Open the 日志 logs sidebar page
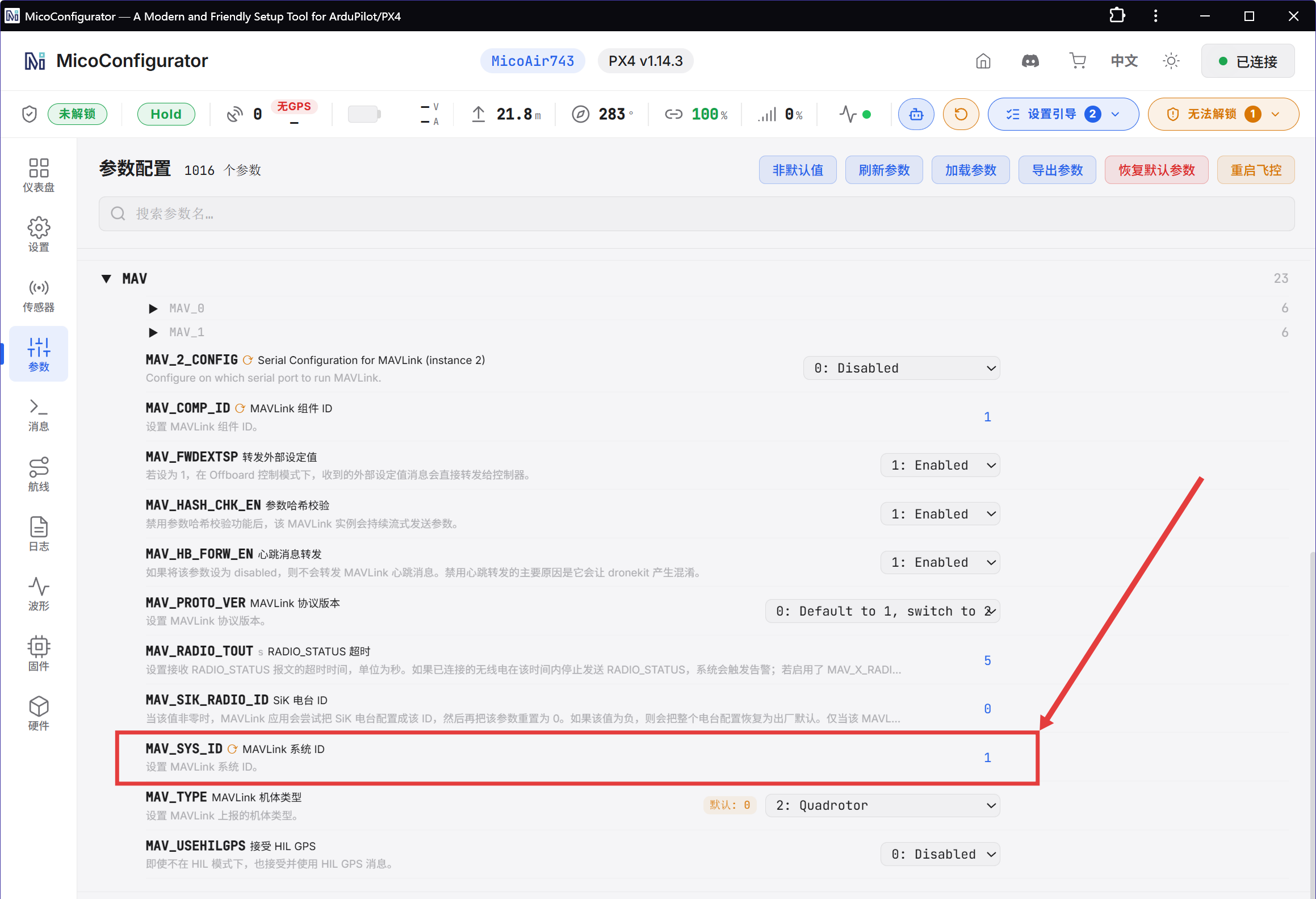 (x=39, y=534)
